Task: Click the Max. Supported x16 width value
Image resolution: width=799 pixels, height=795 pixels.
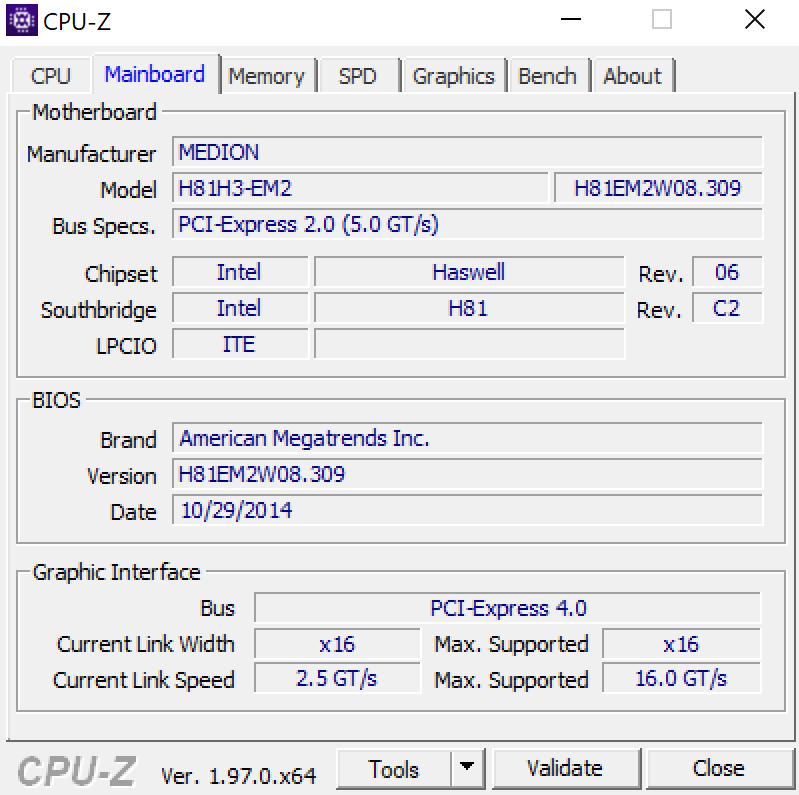Action: tap(681, 644)
